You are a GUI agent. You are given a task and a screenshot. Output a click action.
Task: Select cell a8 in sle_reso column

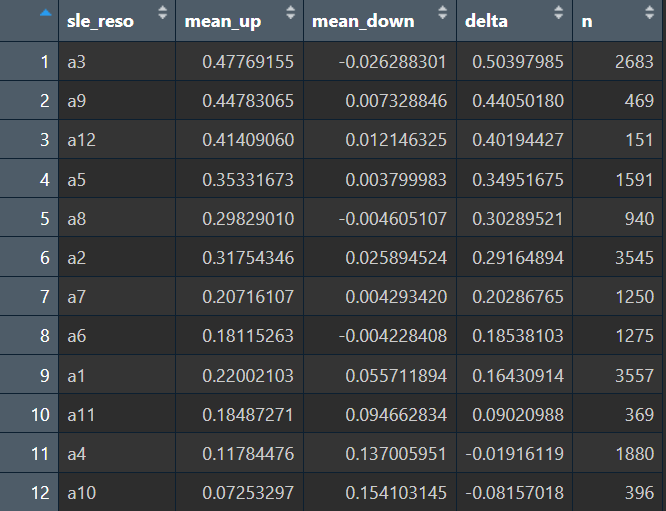(117, 218)
